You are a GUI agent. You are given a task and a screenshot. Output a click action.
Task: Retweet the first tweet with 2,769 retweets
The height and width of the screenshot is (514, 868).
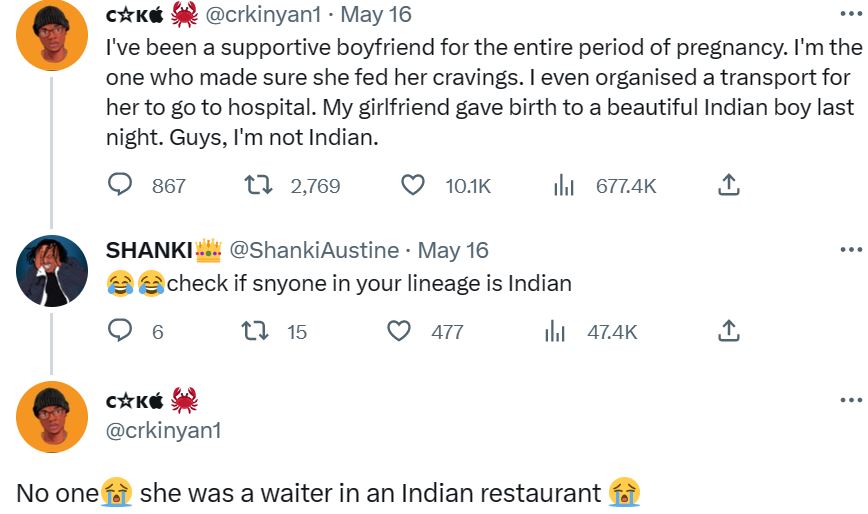click(x=257, y=185)
